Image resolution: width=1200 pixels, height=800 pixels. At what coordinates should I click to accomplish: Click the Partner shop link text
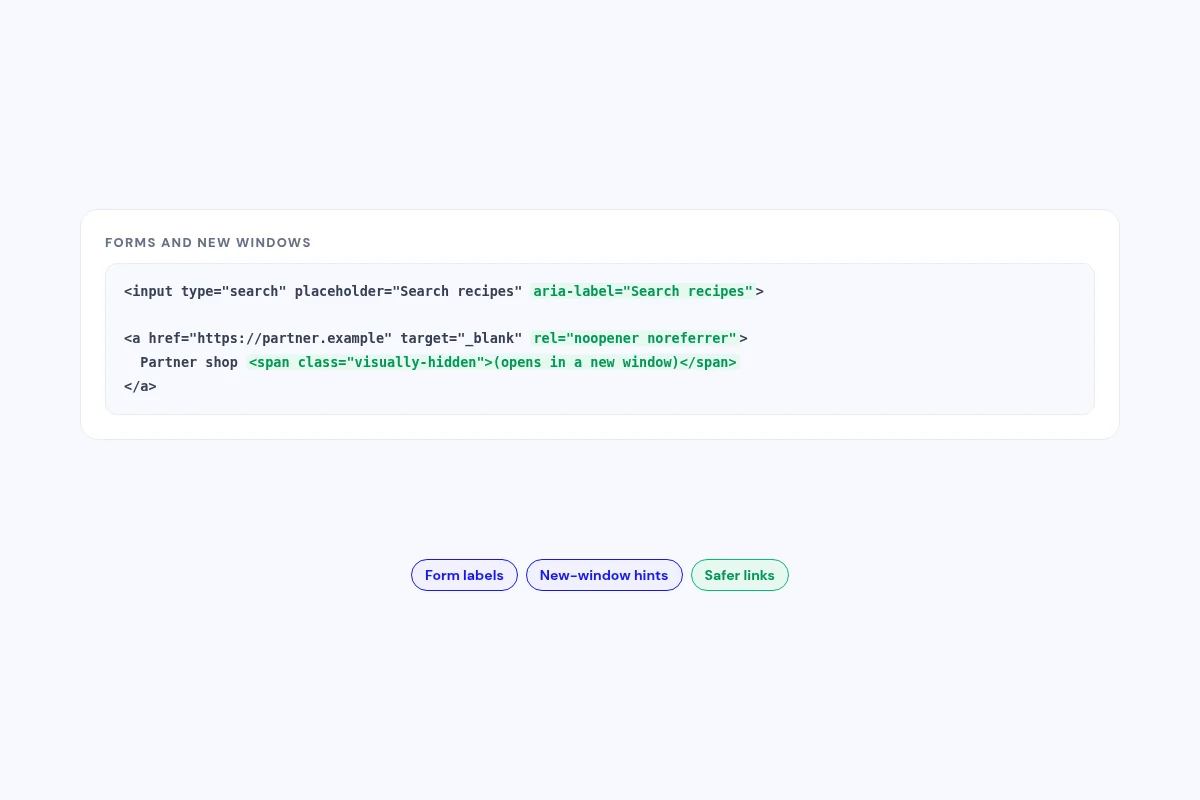(189, 362)
